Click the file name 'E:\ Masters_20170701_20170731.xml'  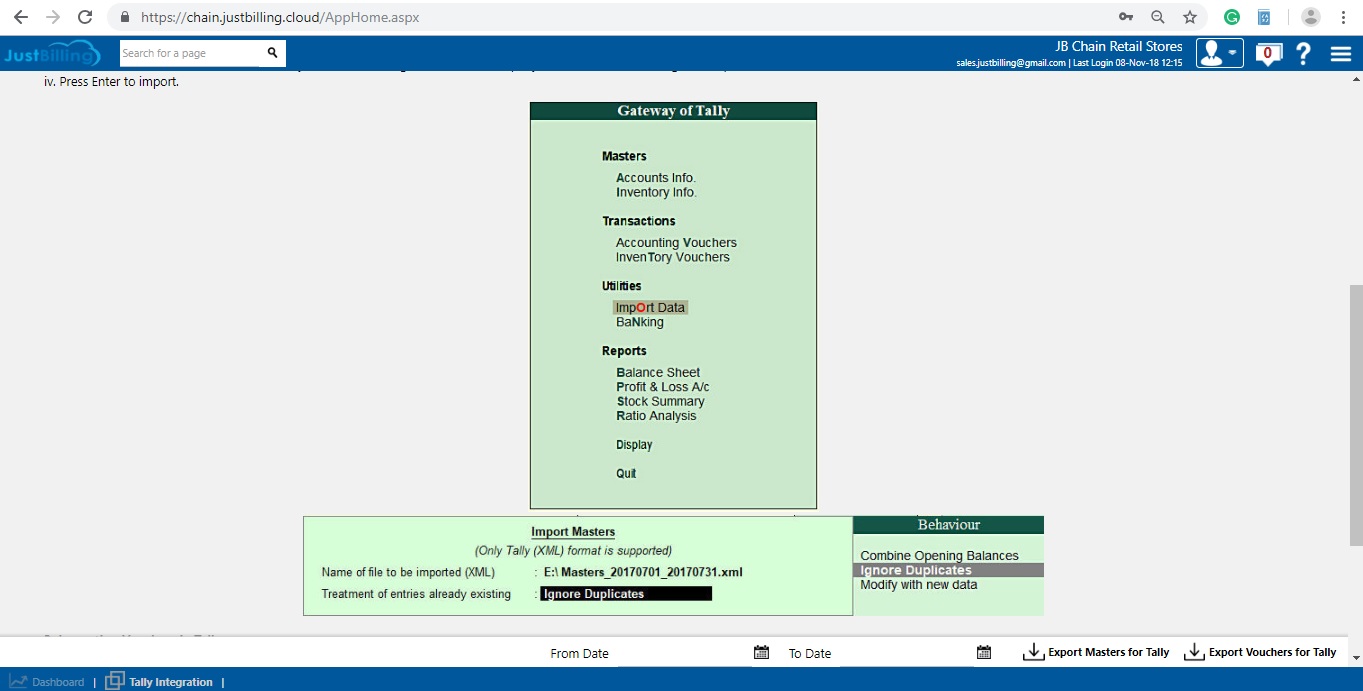(x=643, y=573)
